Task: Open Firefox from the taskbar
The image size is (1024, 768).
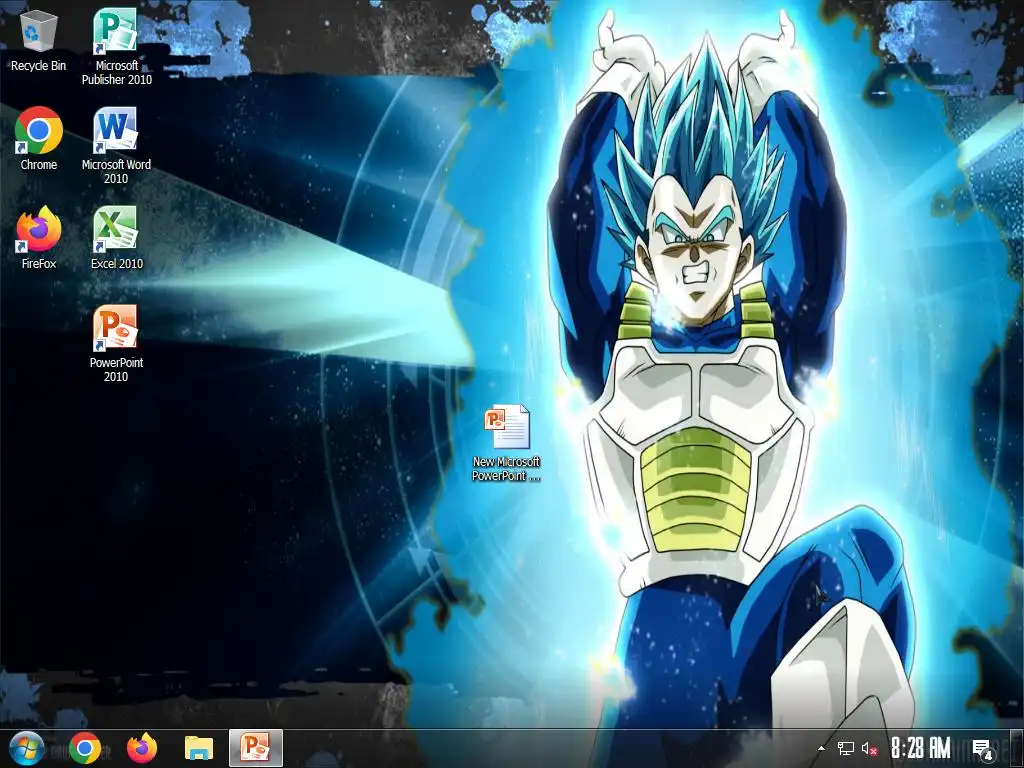Action: point(142,748)
